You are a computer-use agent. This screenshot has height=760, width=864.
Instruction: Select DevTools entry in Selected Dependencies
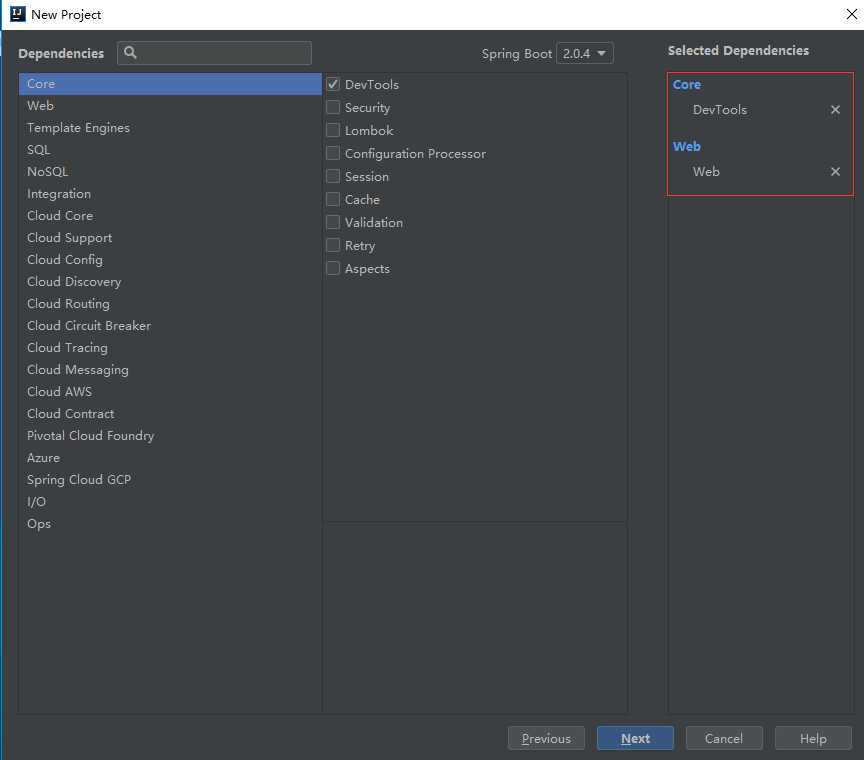click(720, 110)
